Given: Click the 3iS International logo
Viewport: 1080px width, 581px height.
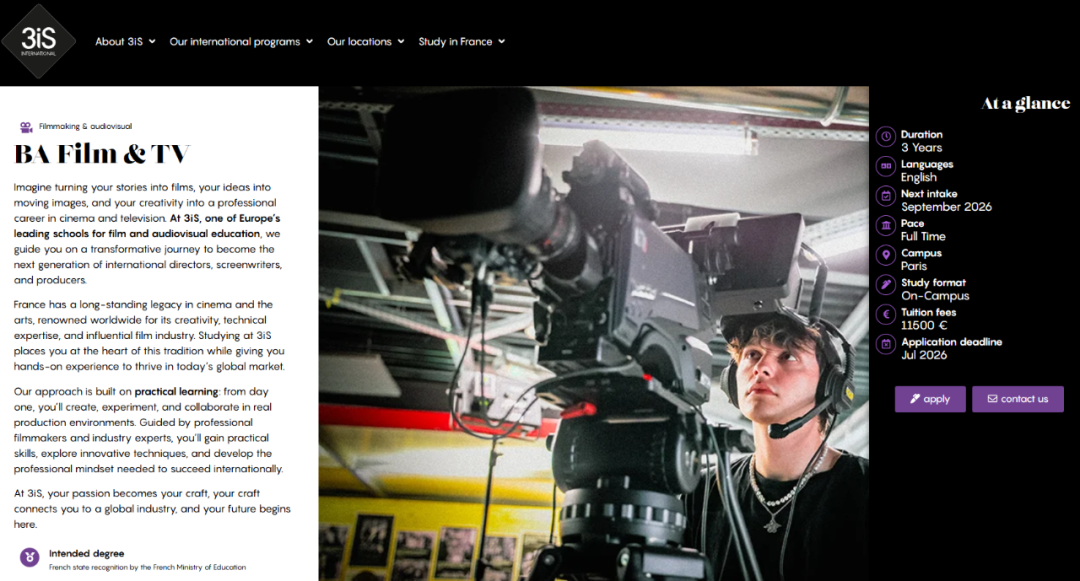Looking at the screenshot, I should tap(38, 41).
